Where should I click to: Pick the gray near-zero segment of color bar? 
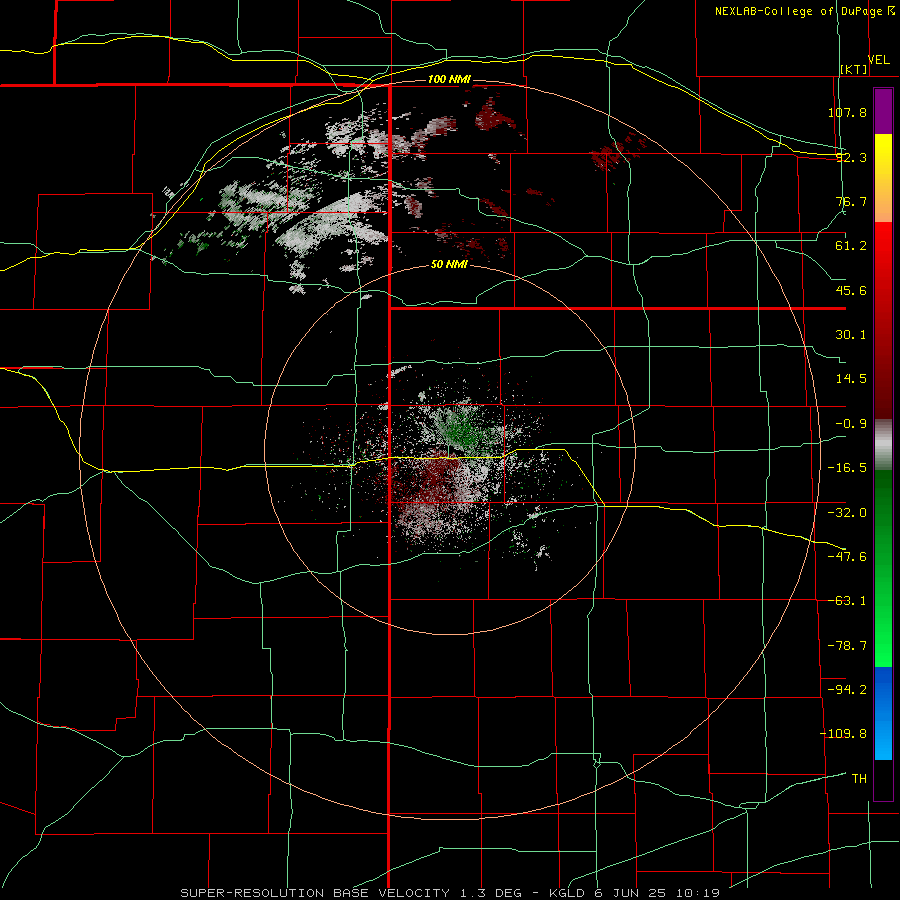click(883, 445)
